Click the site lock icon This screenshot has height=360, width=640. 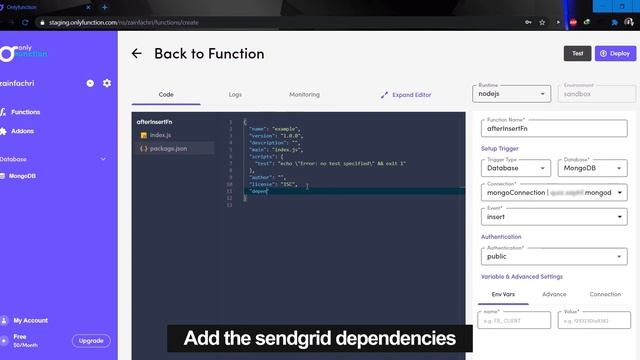[42, 22]
